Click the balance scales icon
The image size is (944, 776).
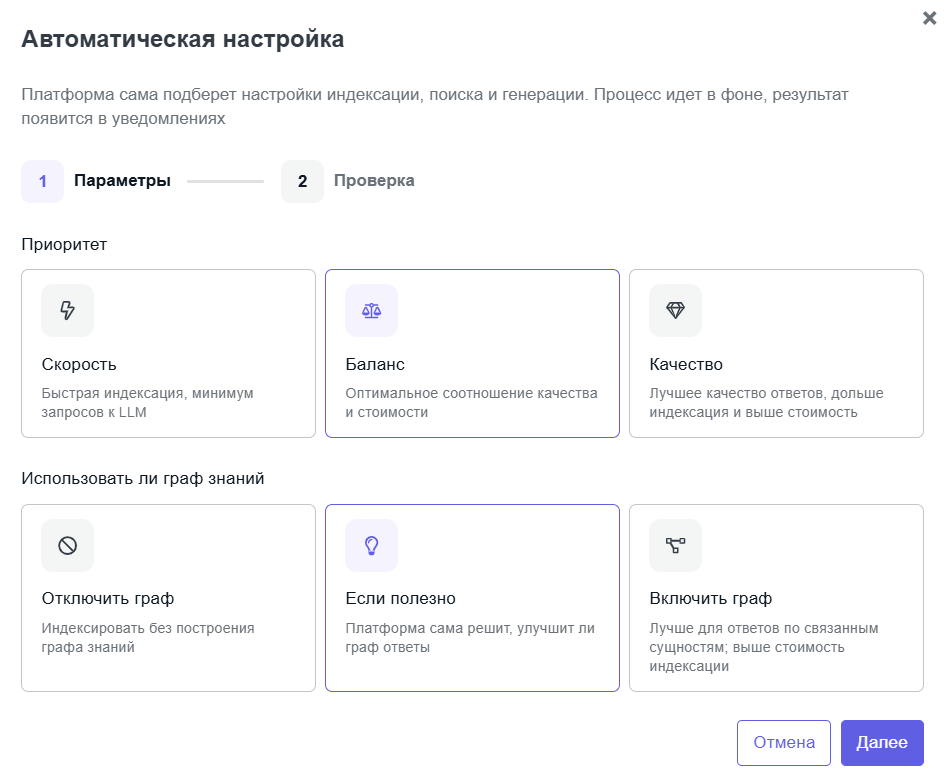click(x=371, y=310)
